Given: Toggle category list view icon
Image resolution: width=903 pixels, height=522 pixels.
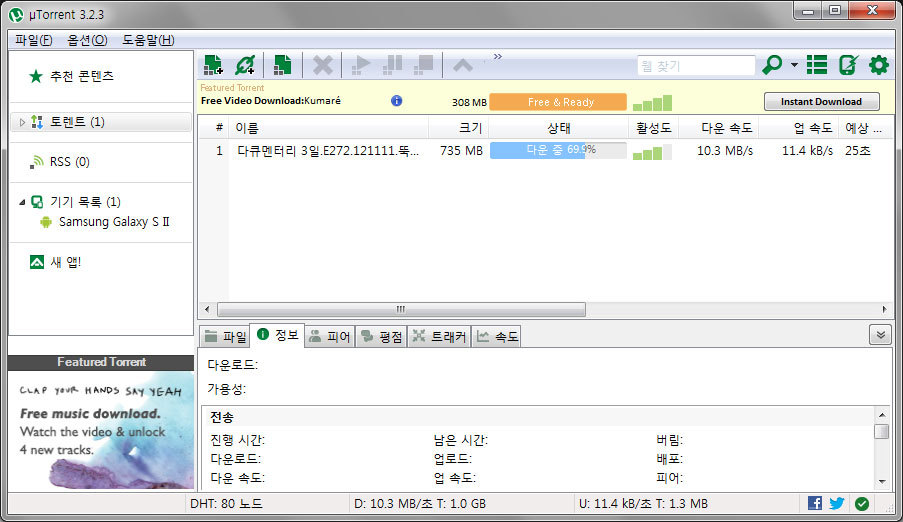Looking at the screenshot, I should point(817,65).
